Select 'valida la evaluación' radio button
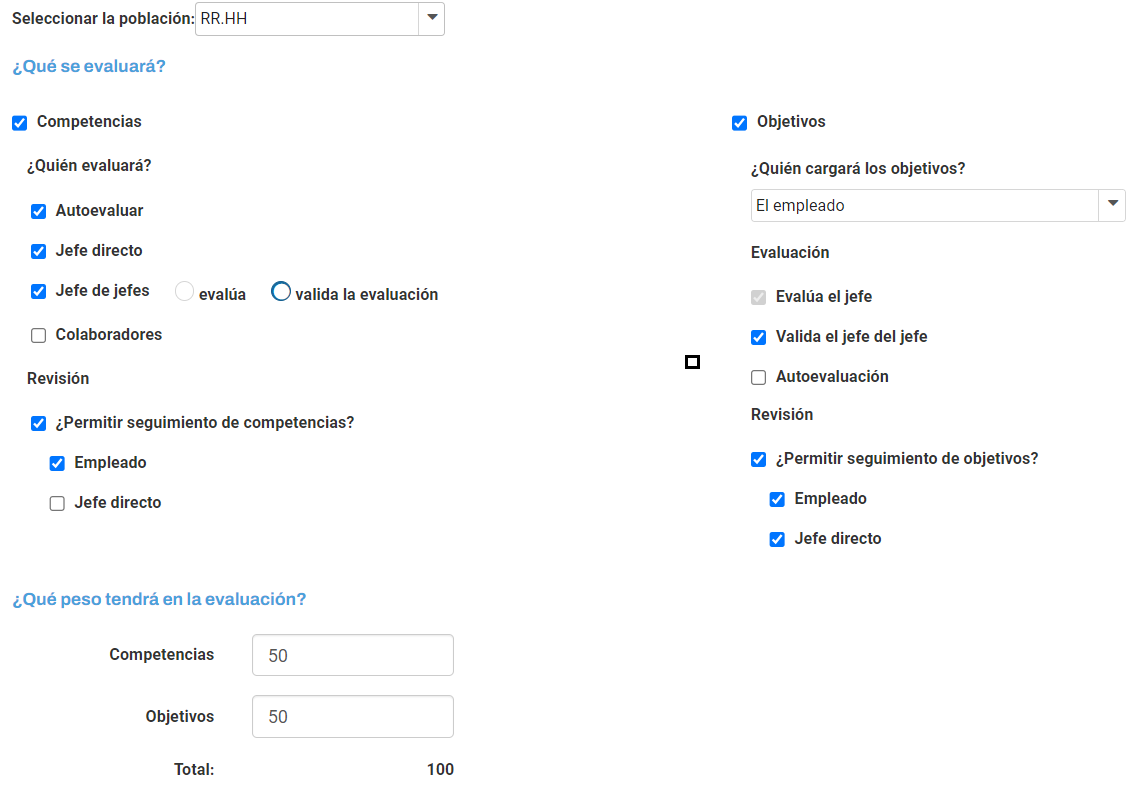 point(281,291)
